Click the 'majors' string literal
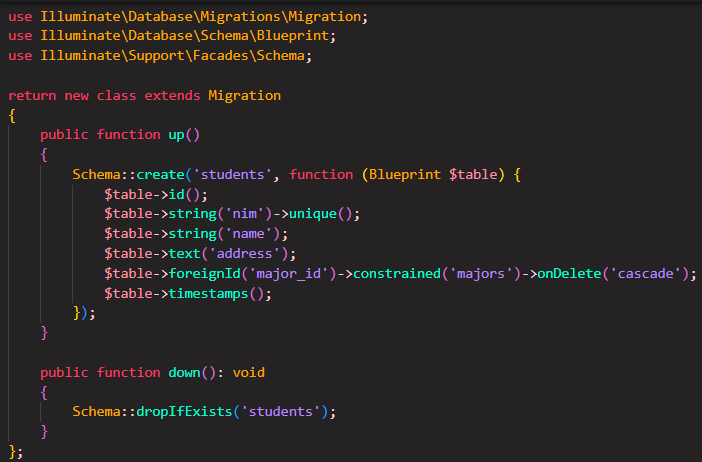702x462 pixels. pyautogui.click(x=481, y=274)
